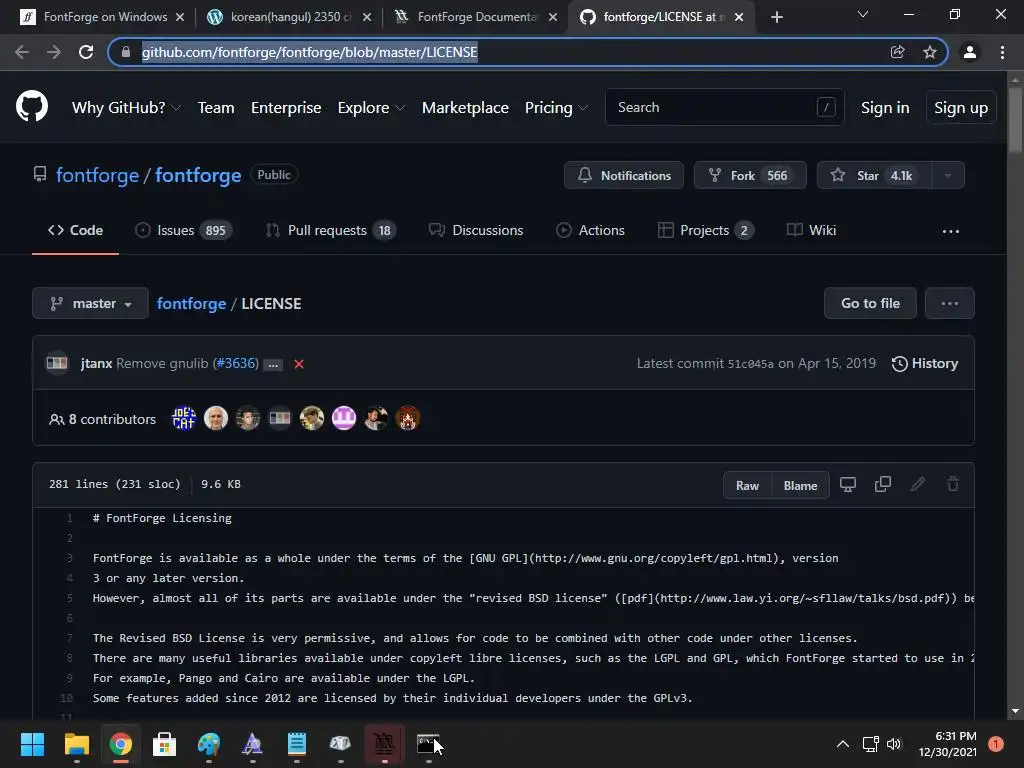Click the Marketplace nav link
This screenshot has width=1024, height=768.
point(465,108)
